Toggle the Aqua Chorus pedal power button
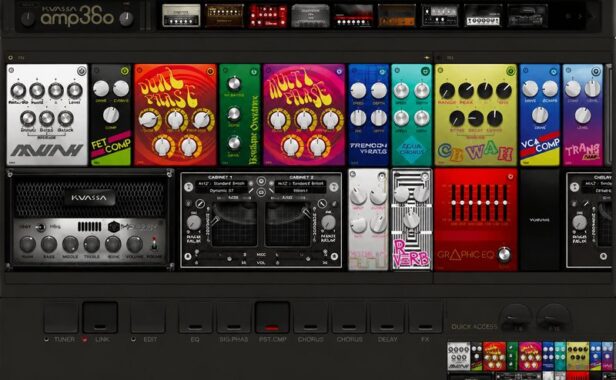616x380 pixels. (x=425, y=71)
